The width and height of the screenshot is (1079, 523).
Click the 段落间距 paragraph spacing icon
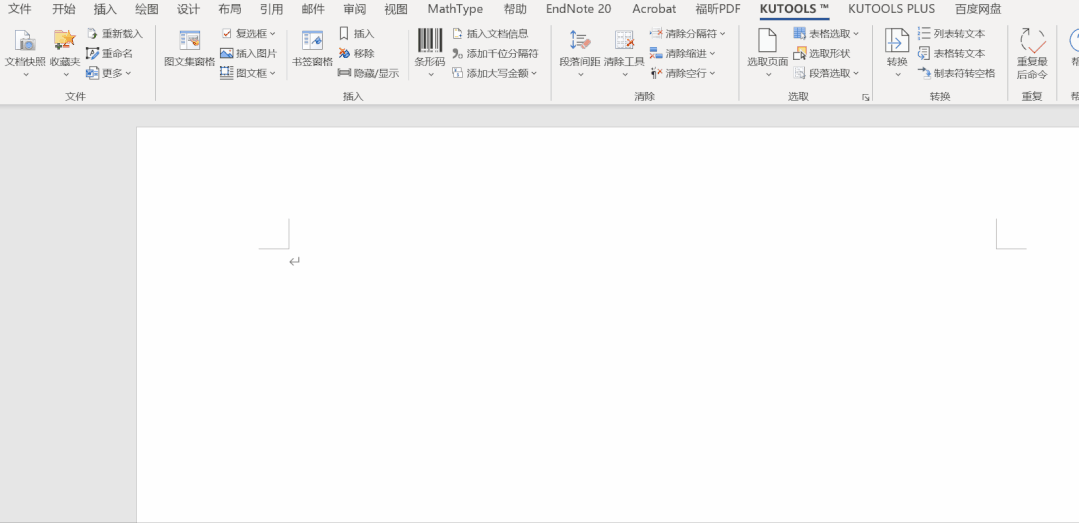coord(579,41)
